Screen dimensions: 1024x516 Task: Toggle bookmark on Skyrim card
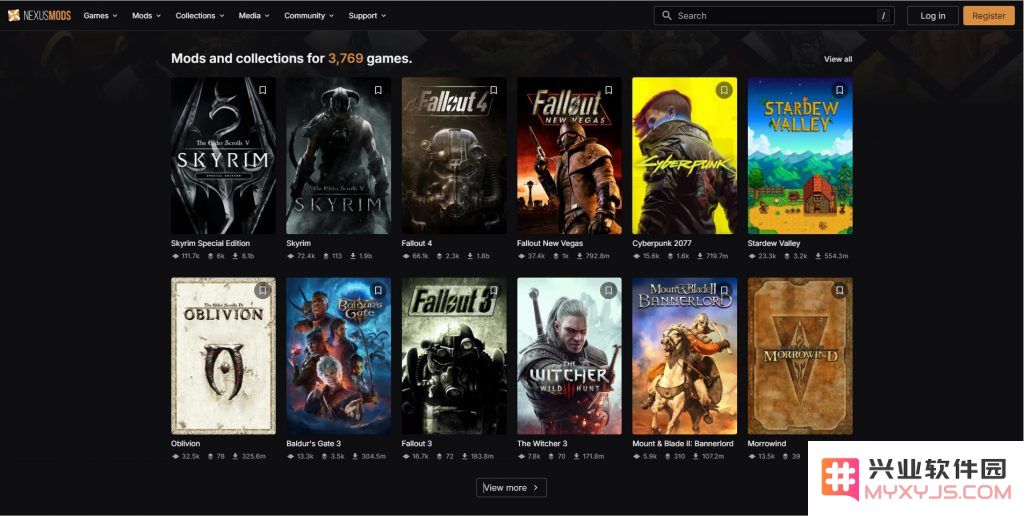tap(378, 90)
